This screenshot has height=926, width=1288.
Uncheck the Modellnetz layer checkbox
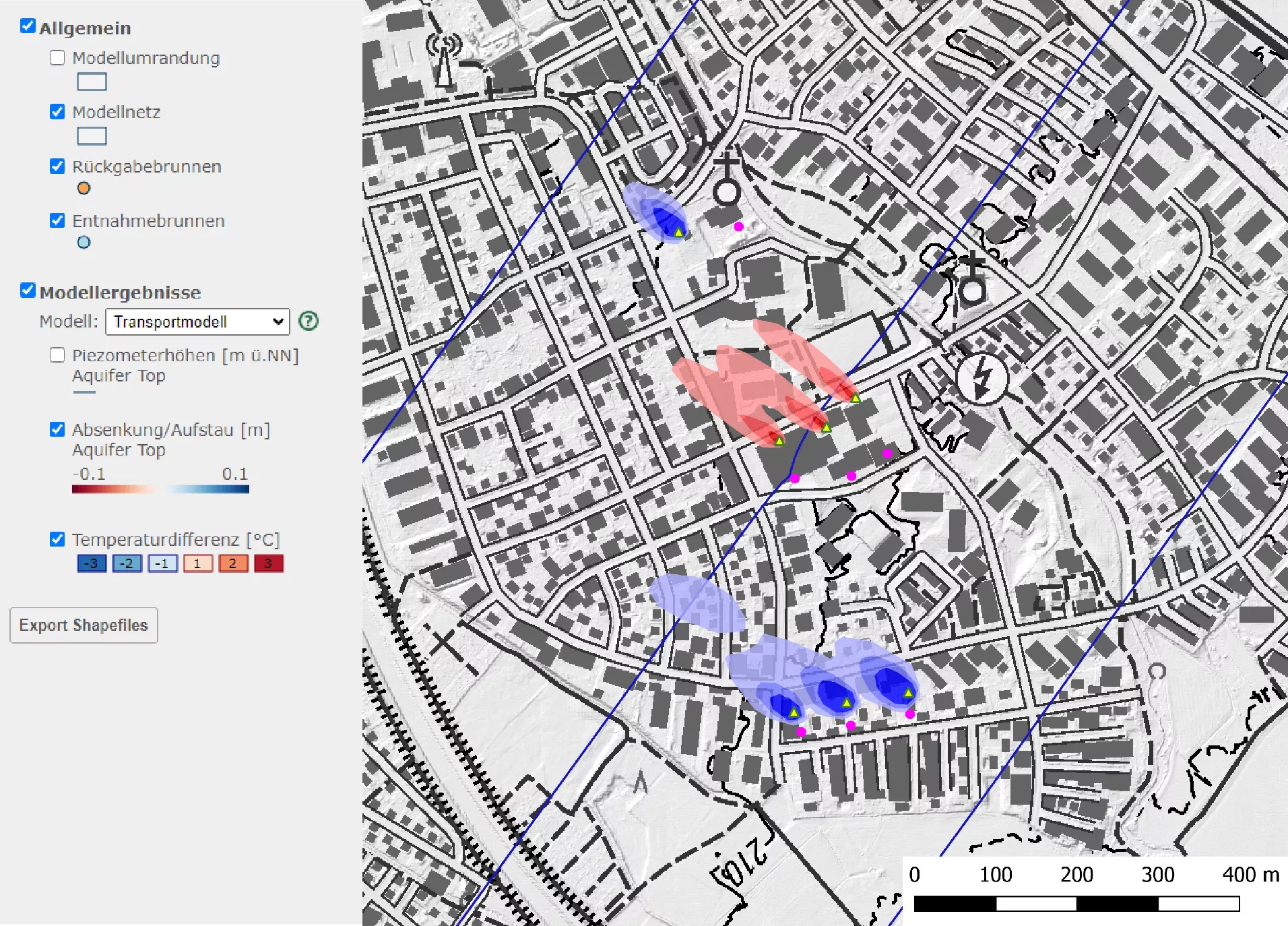(57, 112)
